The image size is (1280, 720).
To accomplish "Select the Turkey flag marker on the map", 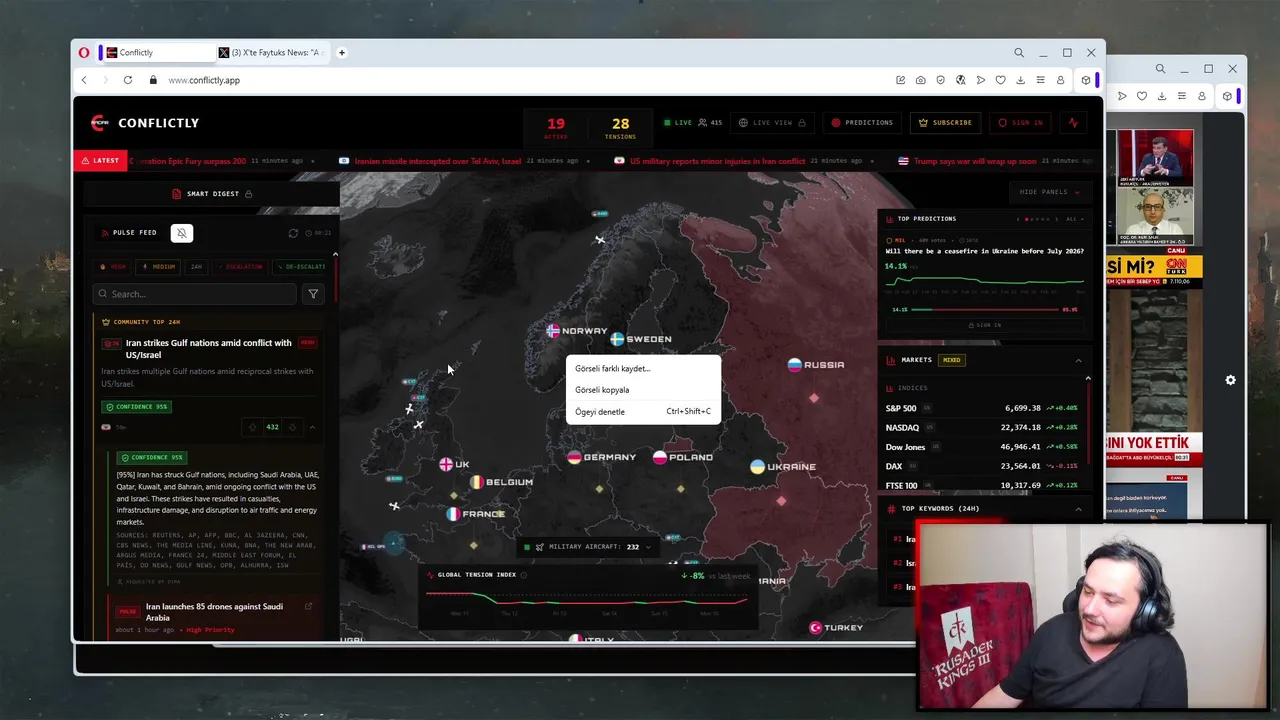I will (815, 628).
